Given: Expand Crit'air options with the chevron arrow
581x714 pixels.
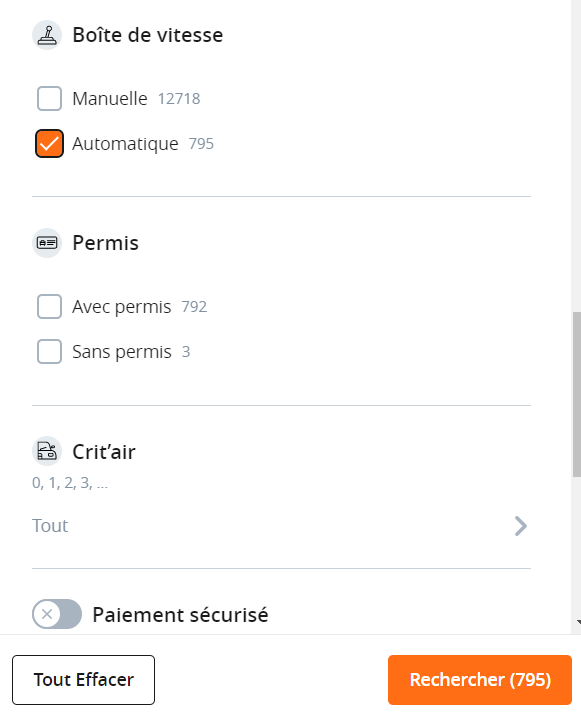Looking at the screenshot, I should pos(520,526).
